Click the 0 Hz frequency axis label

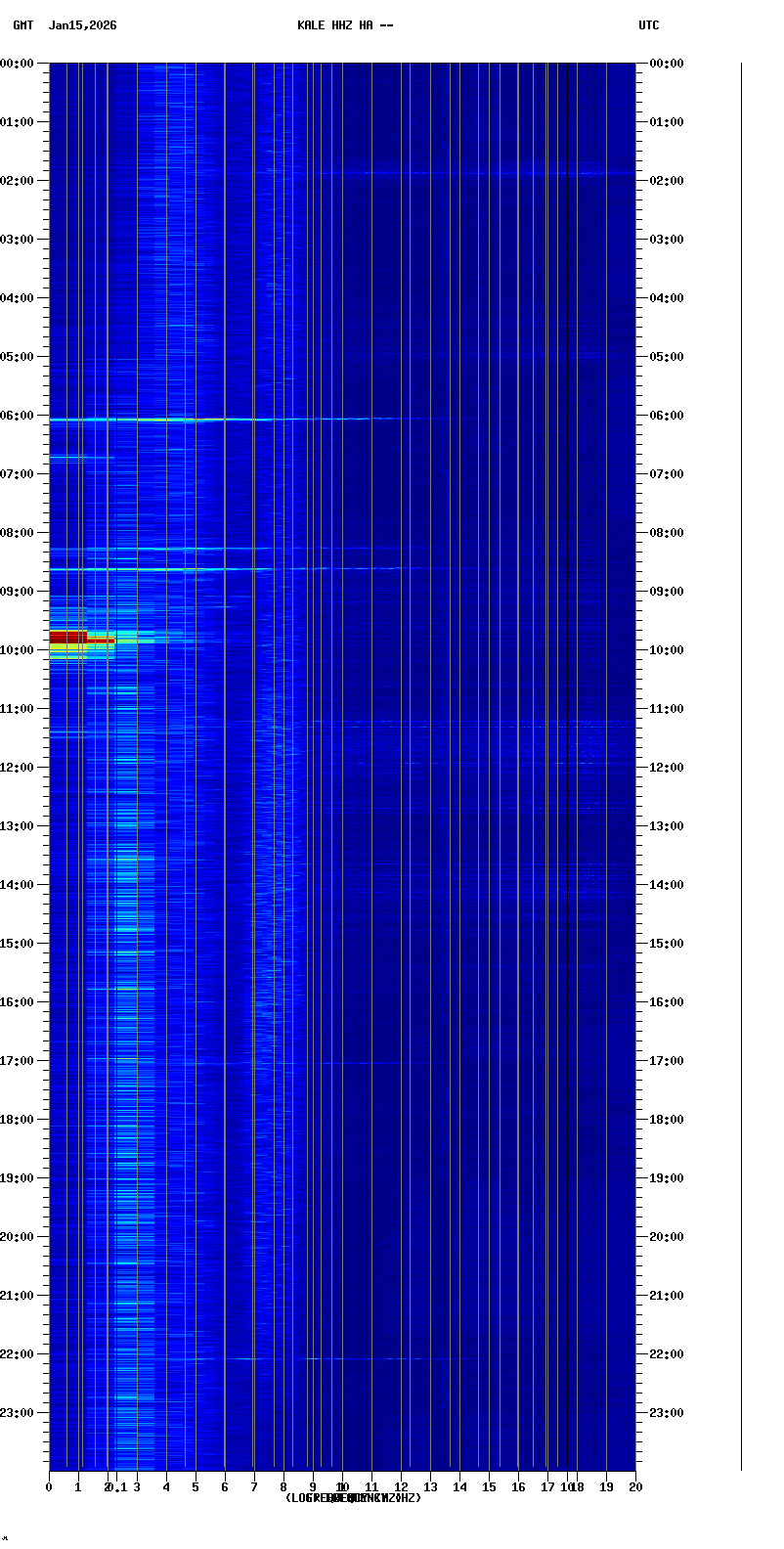click(49, 1487)
